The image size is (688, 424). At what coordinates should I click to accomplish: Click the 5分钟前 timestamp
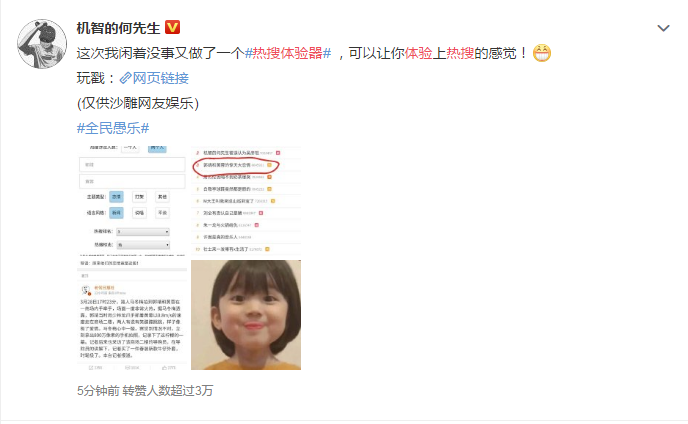[98, 390]
